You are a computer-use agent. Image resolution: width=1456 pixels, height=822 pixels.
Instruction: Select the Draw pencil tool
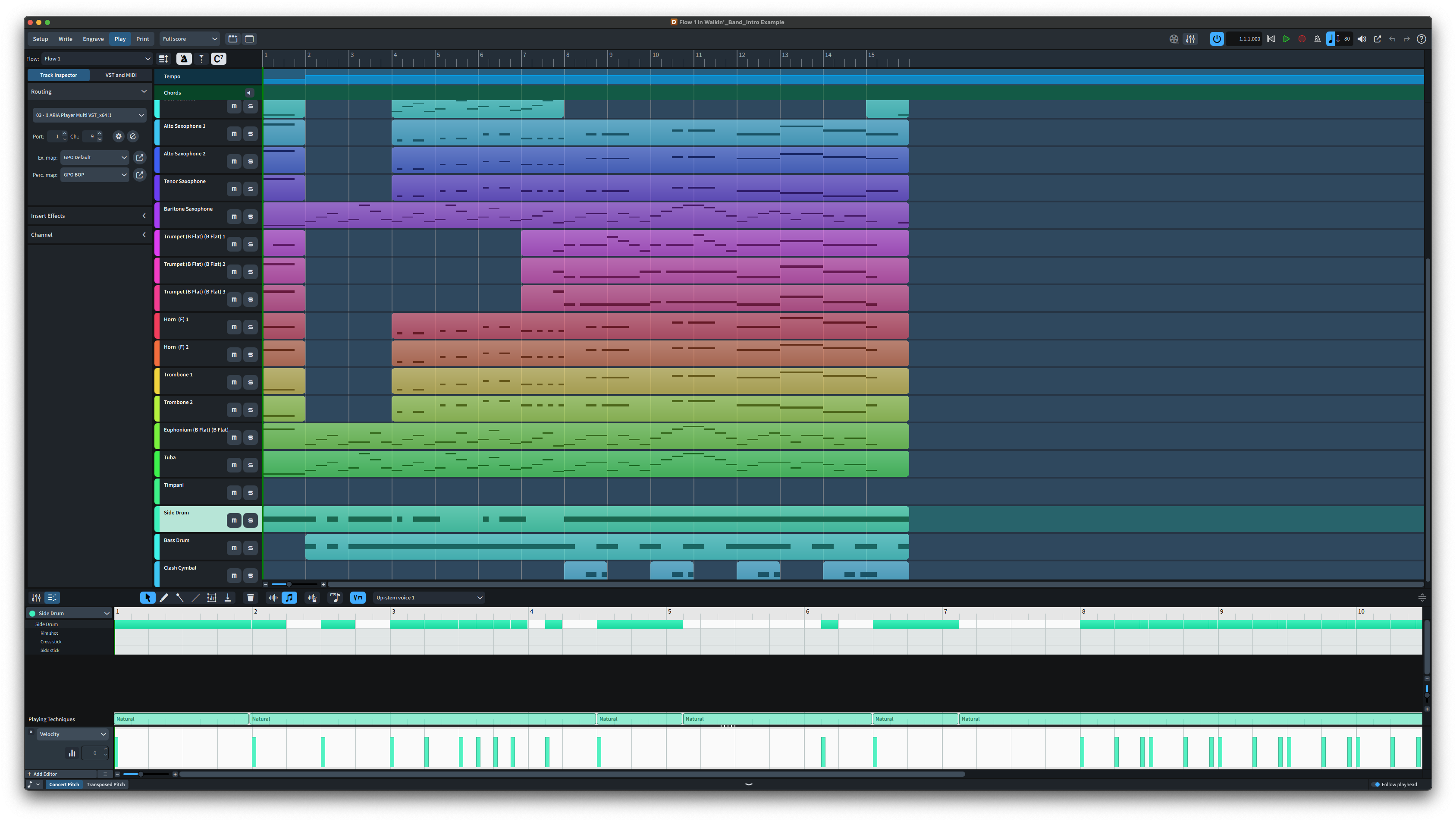coord(164,598)
